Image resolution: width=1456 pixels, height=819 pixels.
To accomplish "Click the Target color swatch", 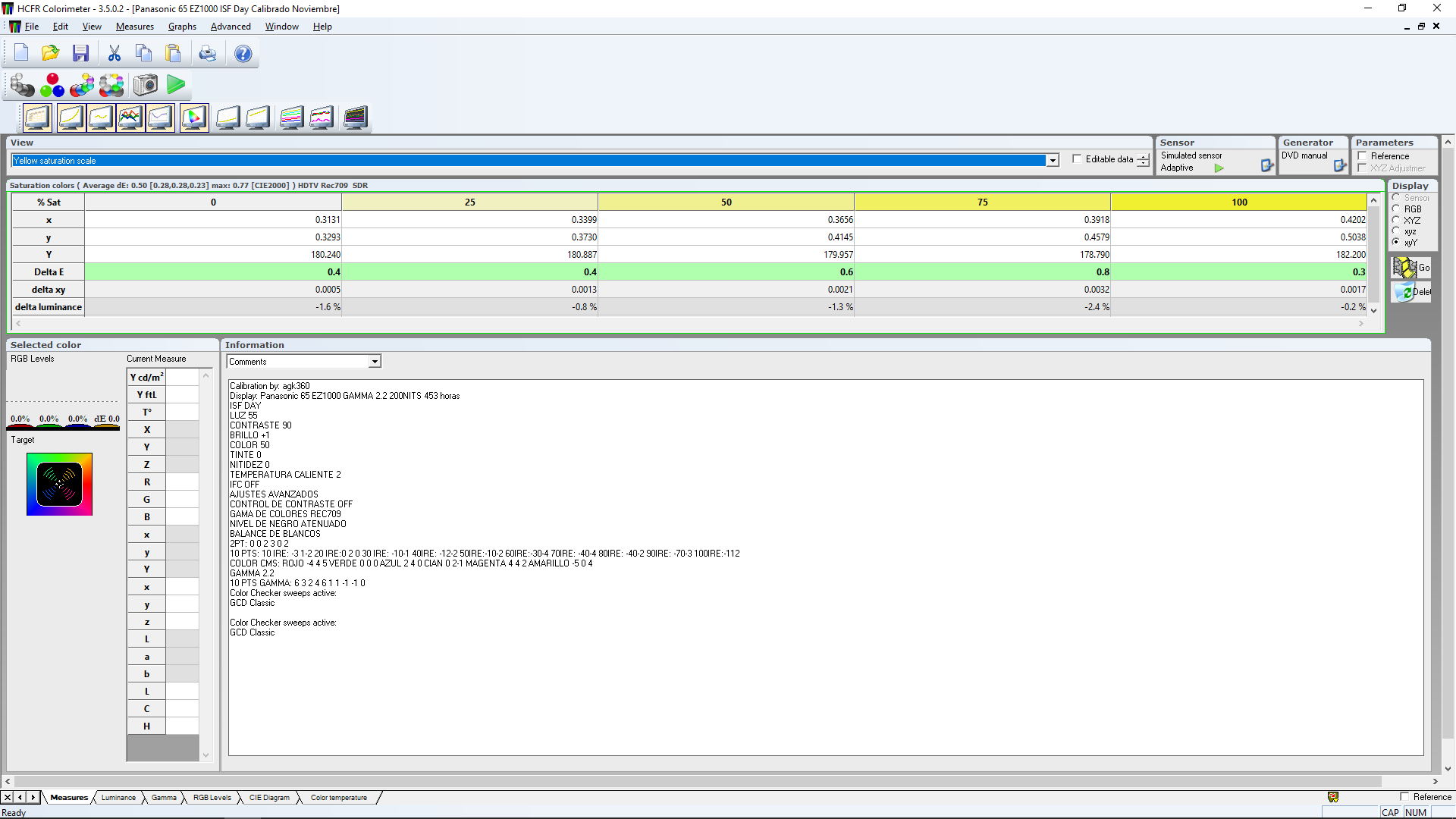I will click(59, 485).
